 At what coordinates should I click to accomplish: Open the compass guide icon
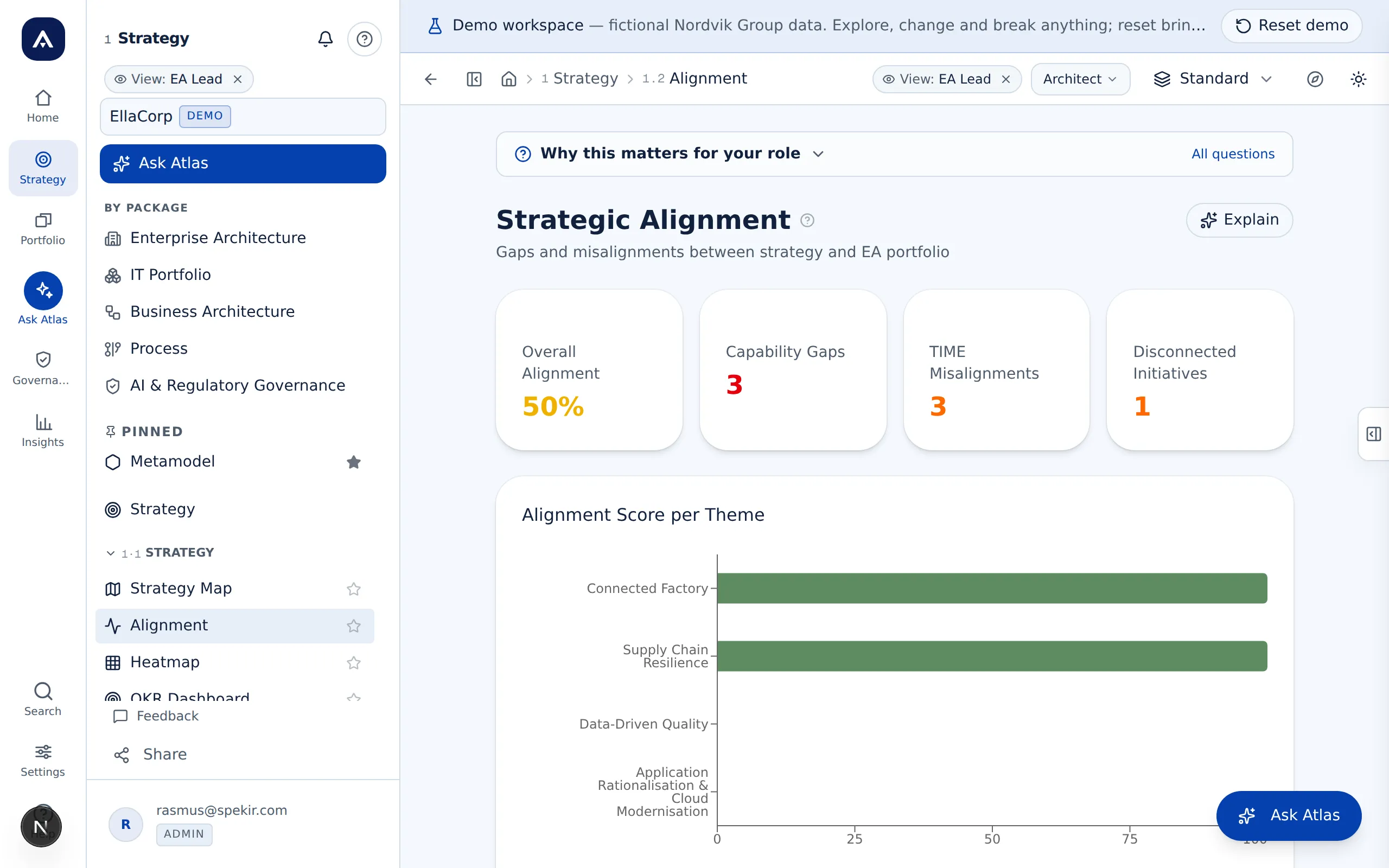(x=1315, y=79)
